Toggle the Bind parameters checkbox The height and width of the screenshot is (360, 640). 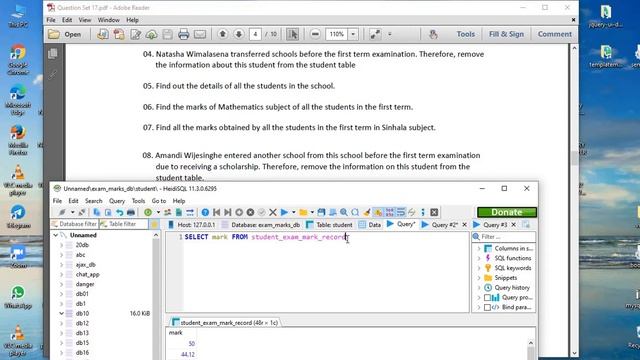pos(487,307)
